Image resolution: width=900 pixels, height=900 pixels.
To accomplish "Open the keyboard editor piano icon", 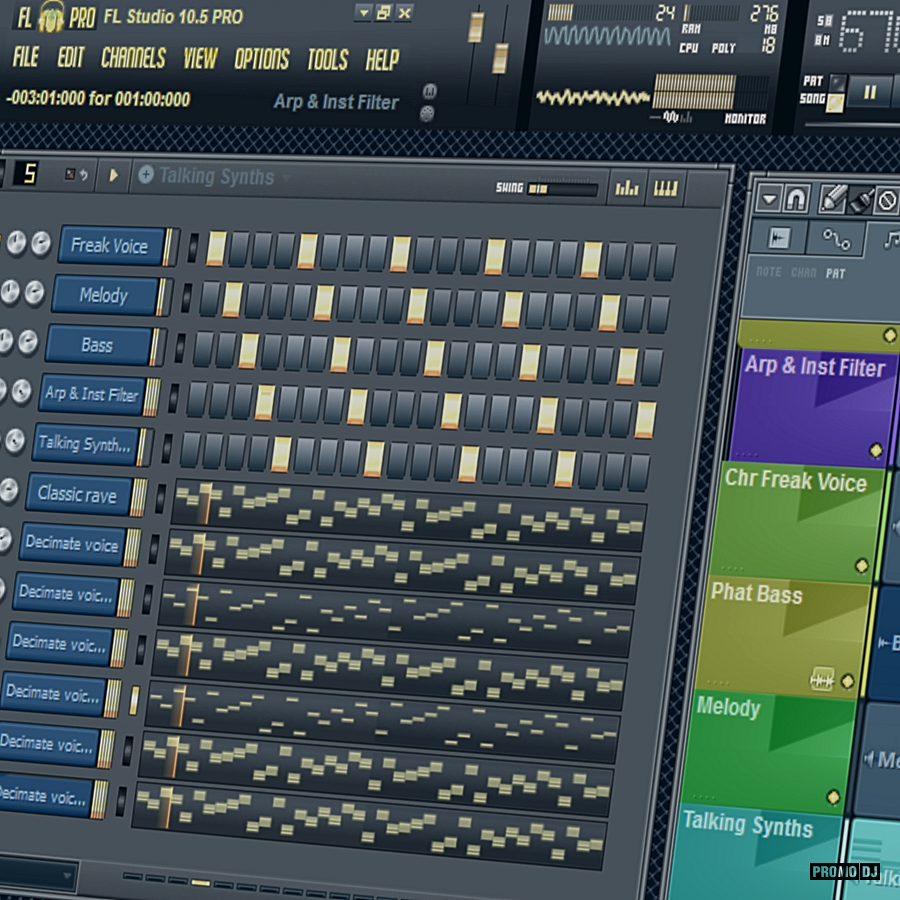I will 665,189.
